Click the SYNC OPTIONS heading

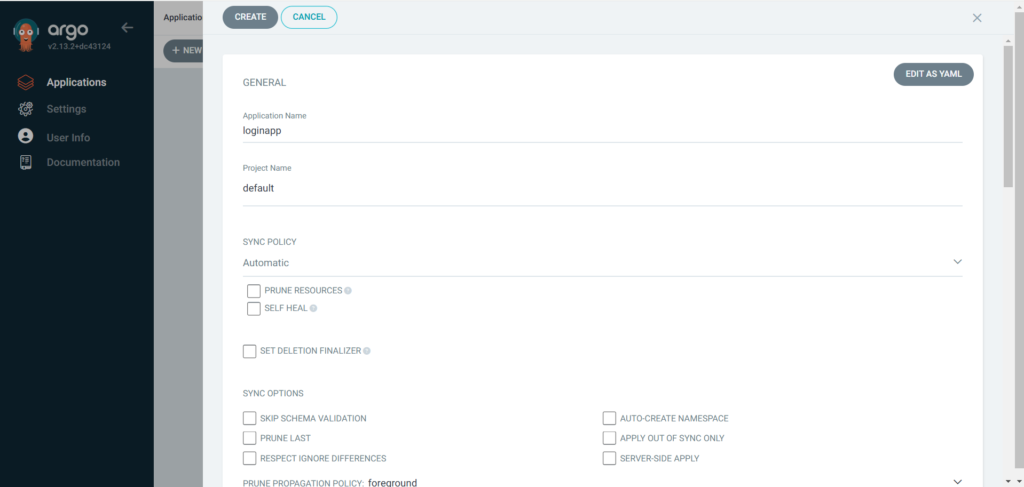[273, 394]
